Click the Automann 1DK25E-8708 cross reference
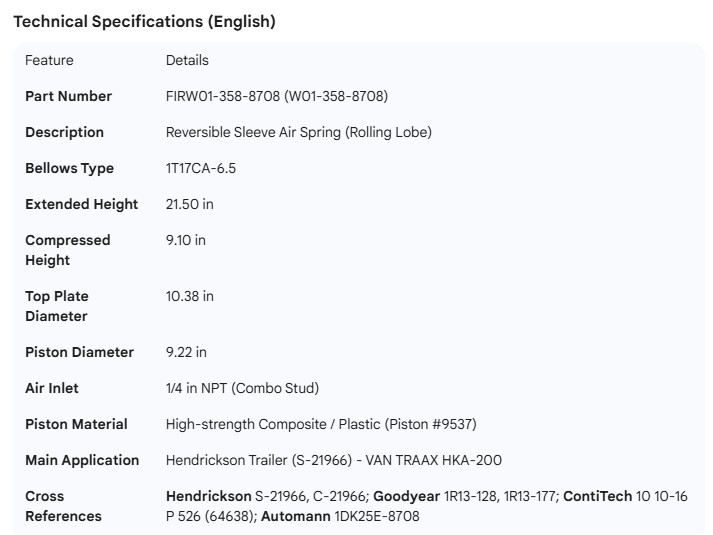713x535 pixels. click(x=340, y=516)
